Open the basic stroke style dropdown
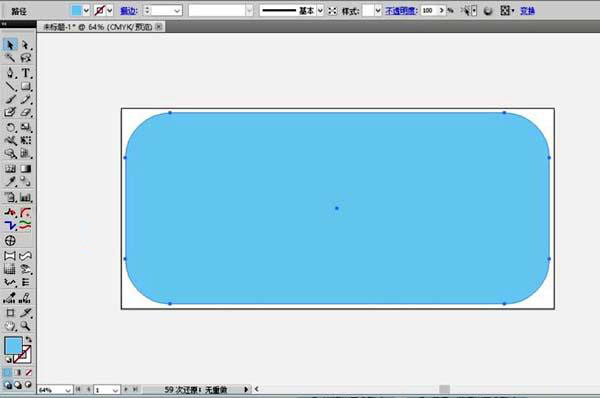Image resolution: width=600 pixels, height=398 pixels. tap(320, 11)
